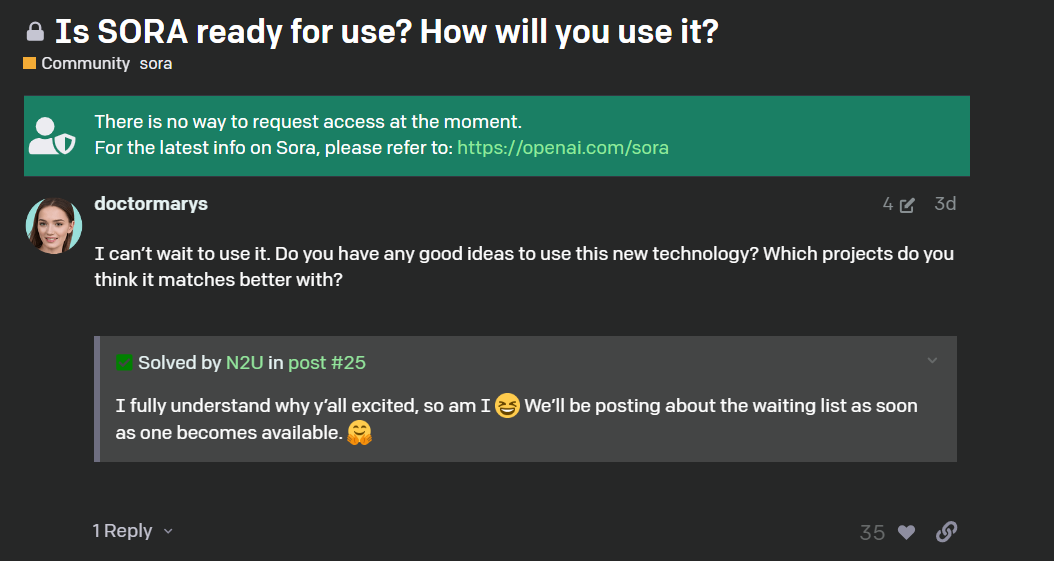This screenshot has width=1054, height=561.
Task: Click the orange Community category square
Action: coord(29,63)
